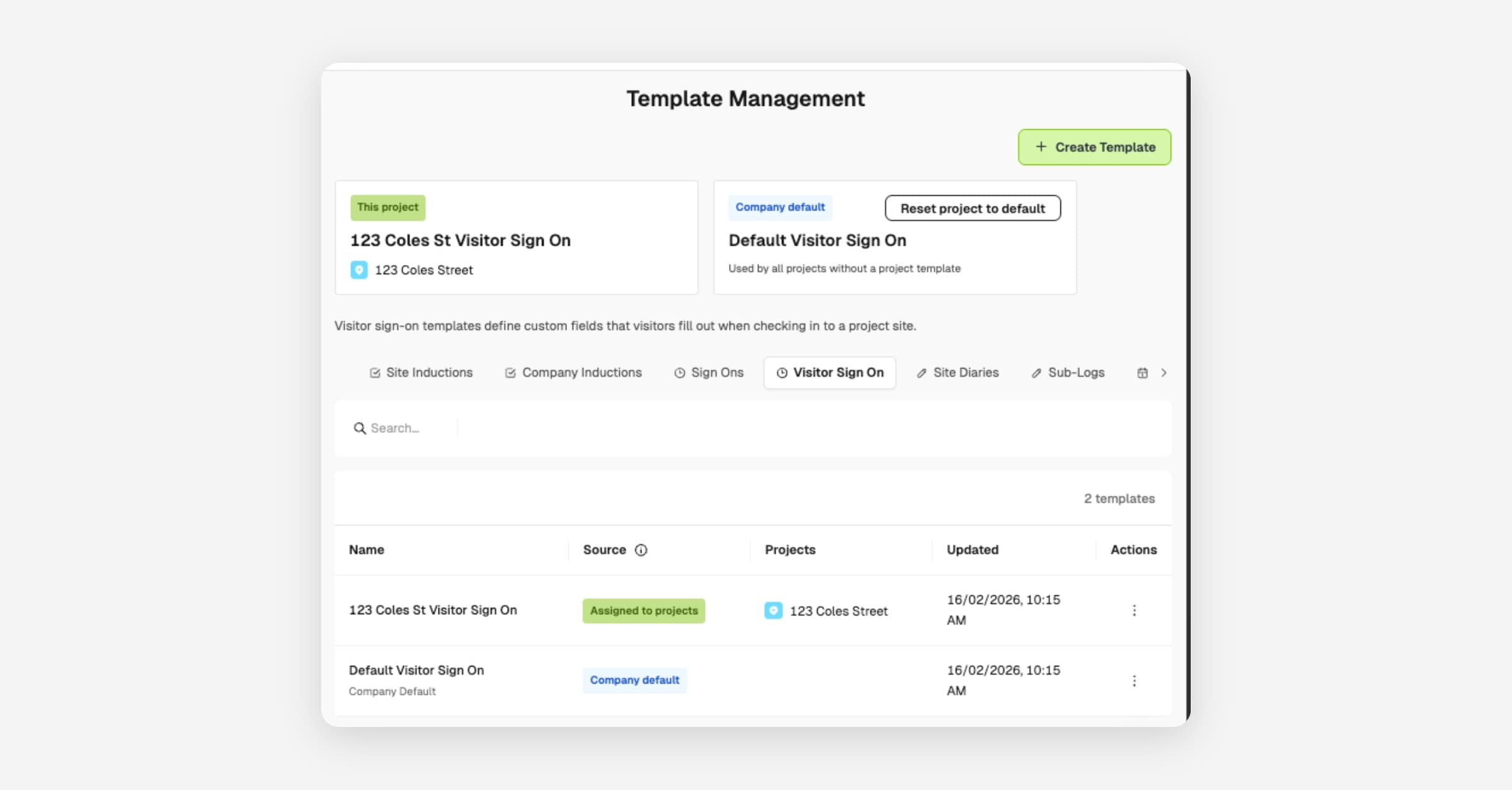Go to the Site Diaries tab
This screenshot has width=1512, height=790.
(x=958, y=372)
